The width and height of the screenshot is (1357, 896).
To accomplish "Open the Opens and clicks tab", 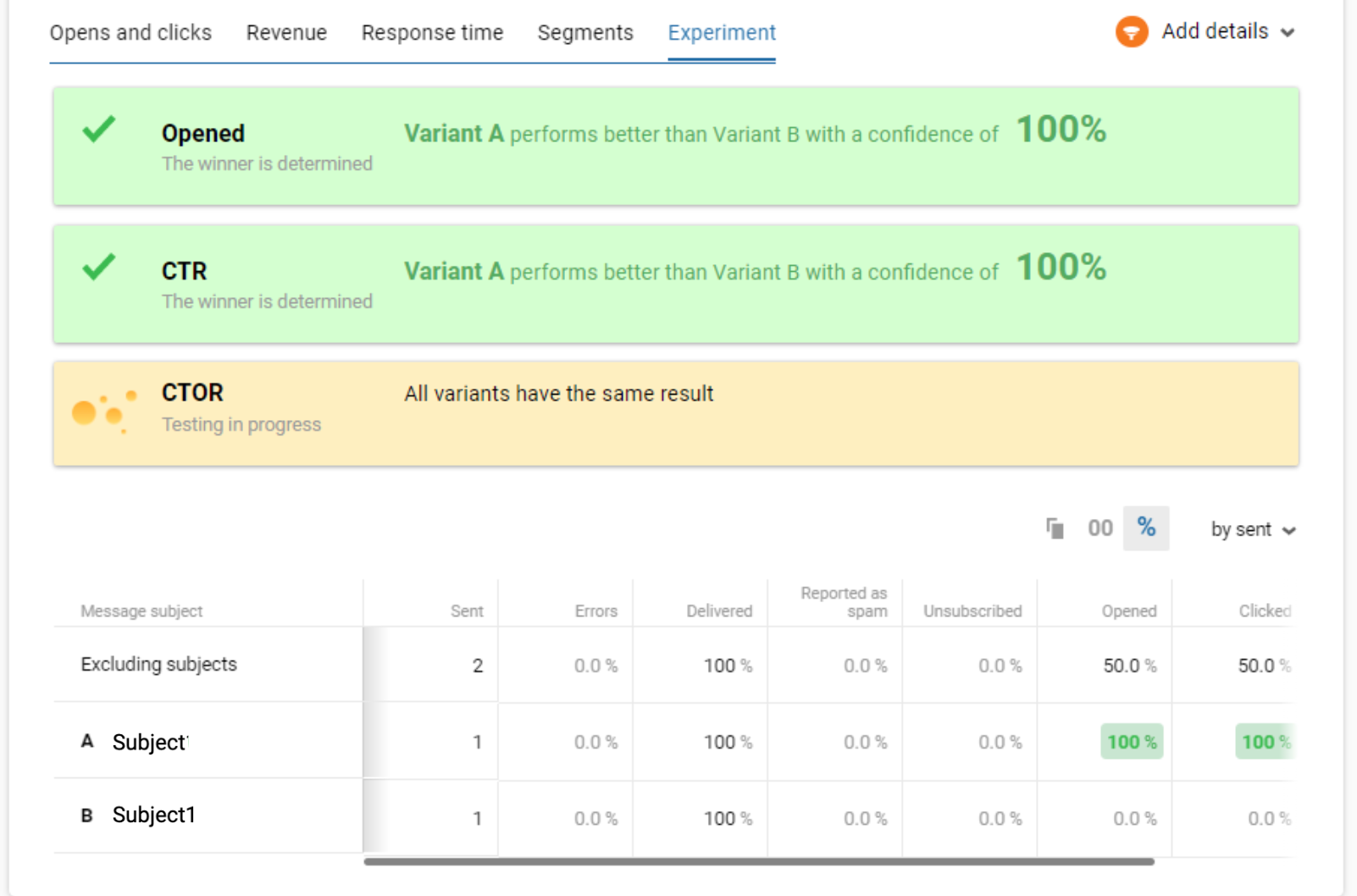I will click(130, 32).
